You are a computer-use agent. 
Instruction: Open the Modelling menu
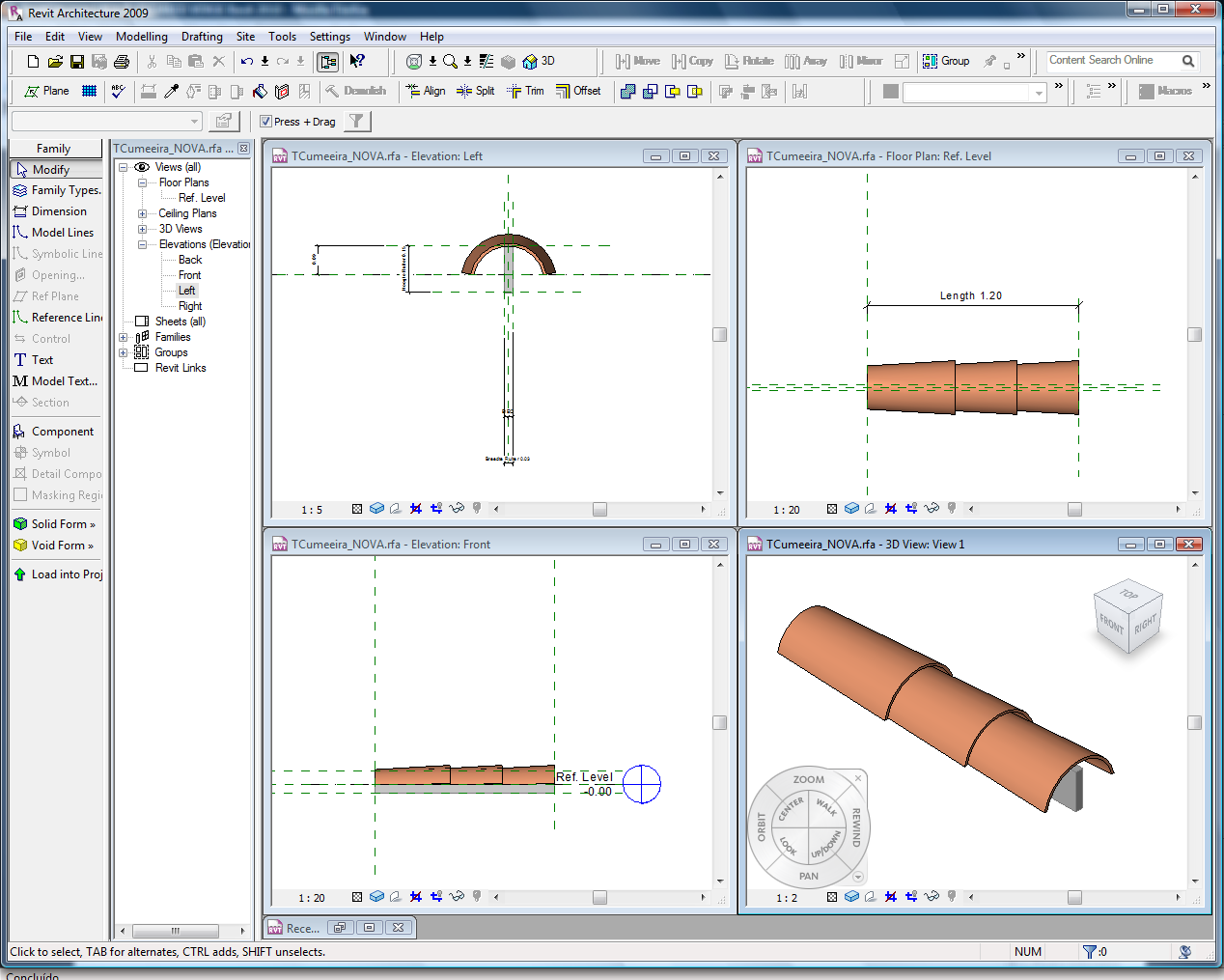click(x=141, y=37)
